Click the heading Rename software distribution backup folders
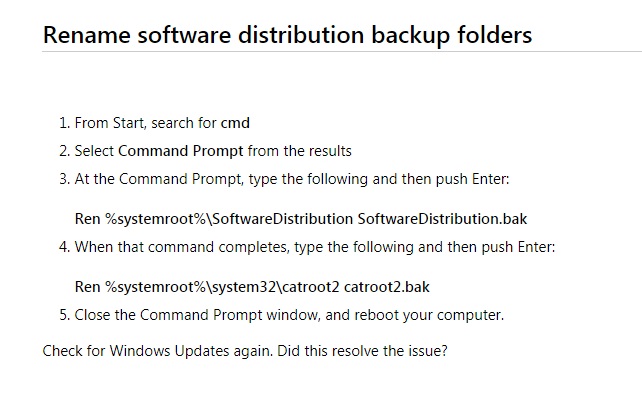642x403 pixels. coord(287,34)
